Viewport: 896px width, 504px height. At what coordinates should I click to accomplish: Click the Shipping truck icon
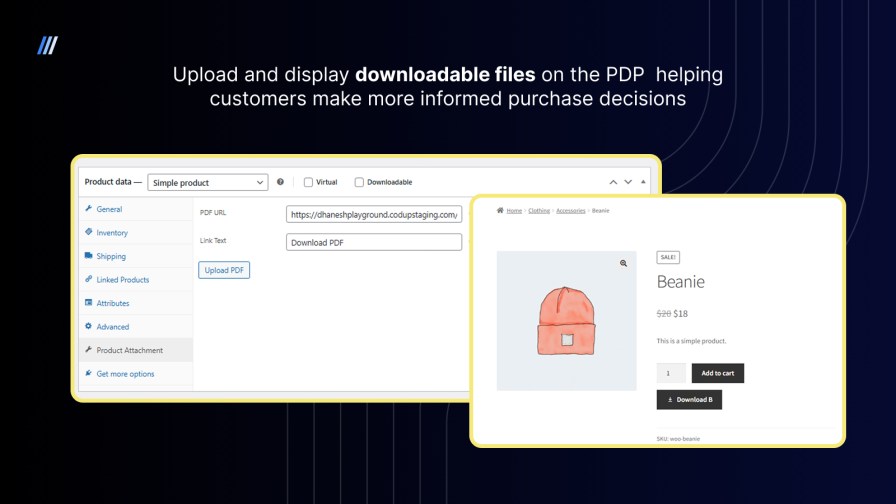[x=89, y=255]
